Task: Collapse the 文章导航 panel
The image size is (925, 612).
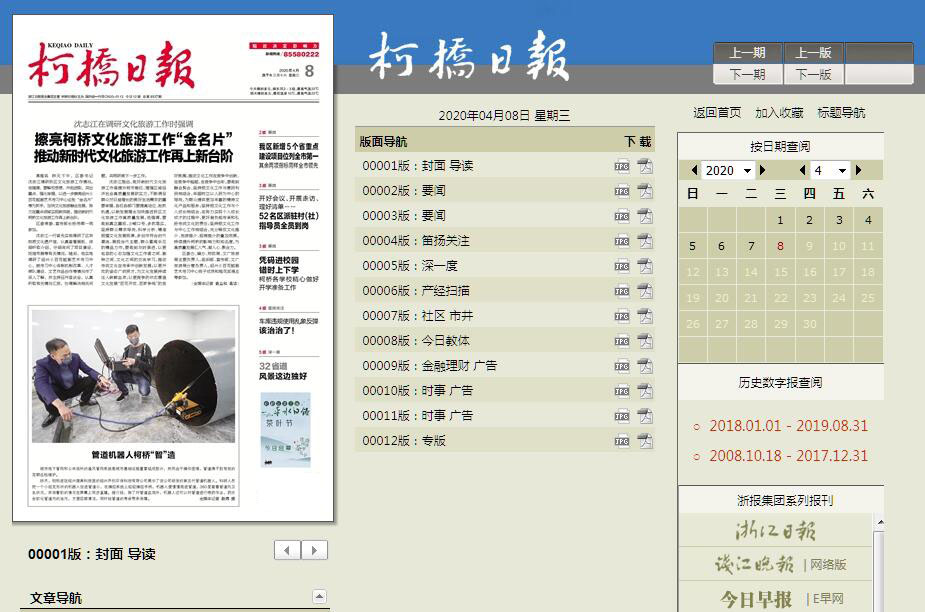Action: click(x=318, y=596)
